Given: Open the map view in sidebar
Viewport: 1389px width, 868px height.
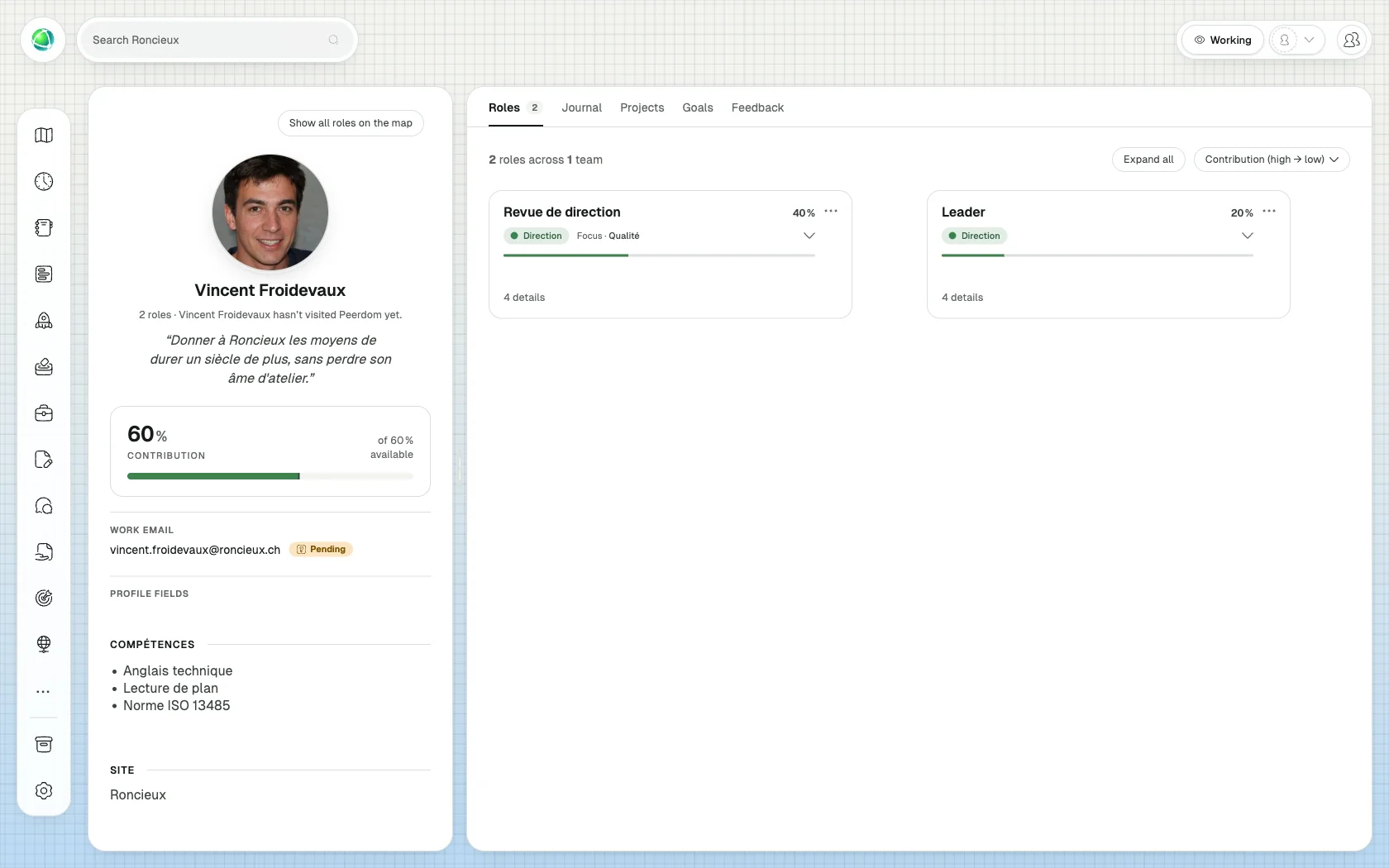Looking at the screenshot, I should (44, 136).
